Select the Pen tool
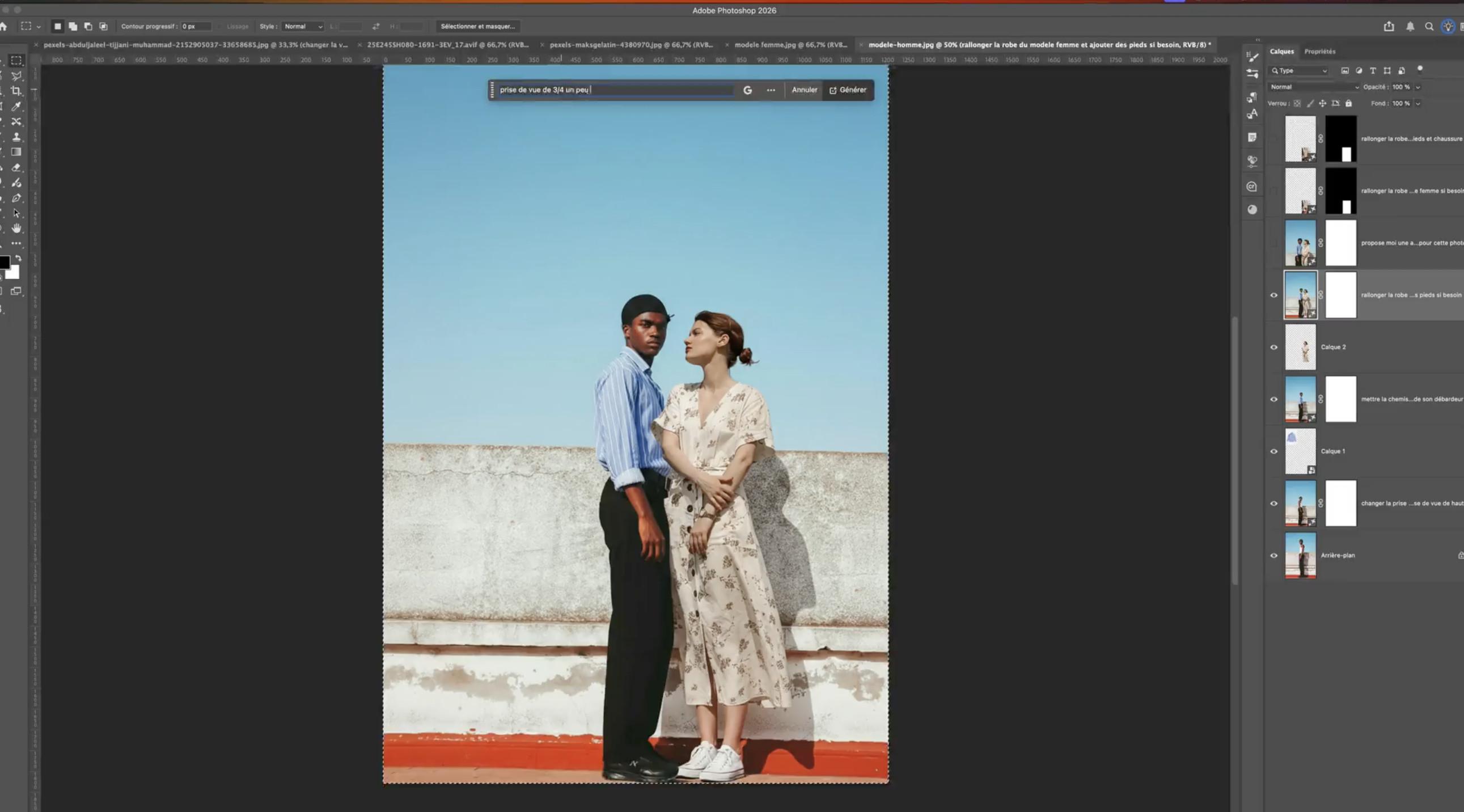The width and height of the screenshot is (1464, 812). tap(16, 198)
